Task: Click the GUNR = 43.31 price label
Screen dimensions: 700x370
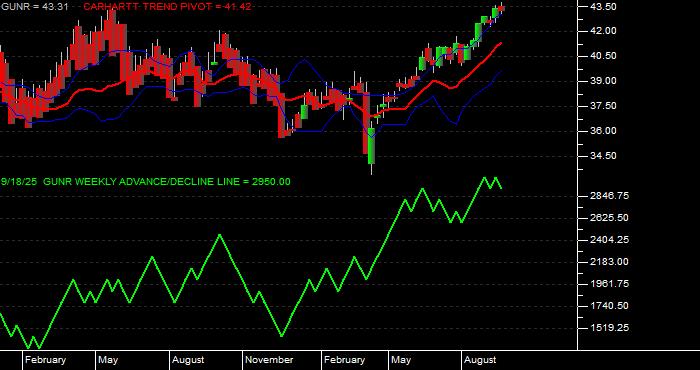Action: (34, 7)
